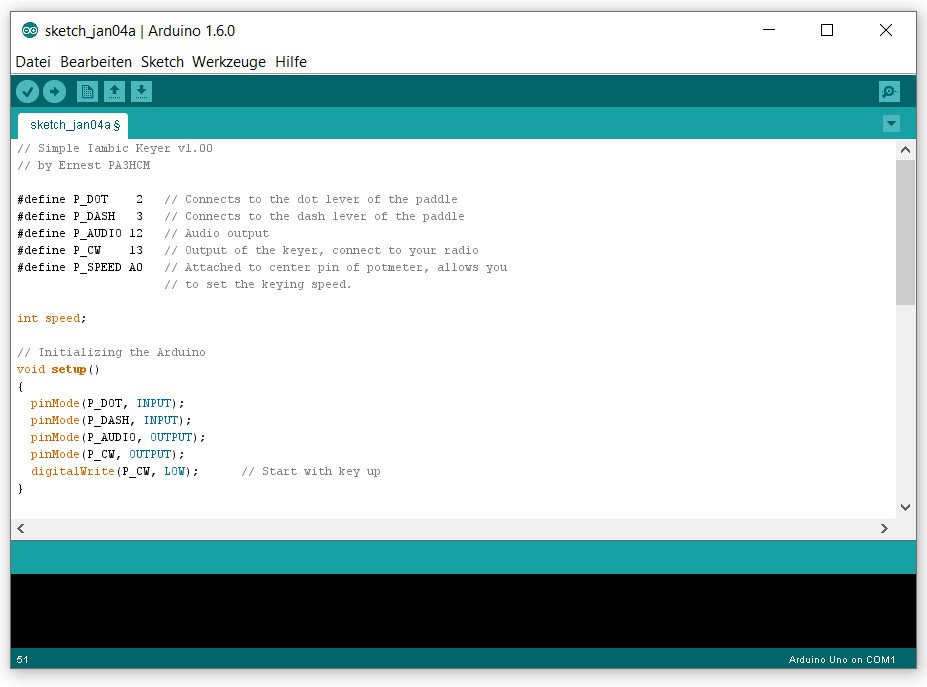
Task: Click the '// Initializing the Arduino' comment
Action: click(111, 352)
